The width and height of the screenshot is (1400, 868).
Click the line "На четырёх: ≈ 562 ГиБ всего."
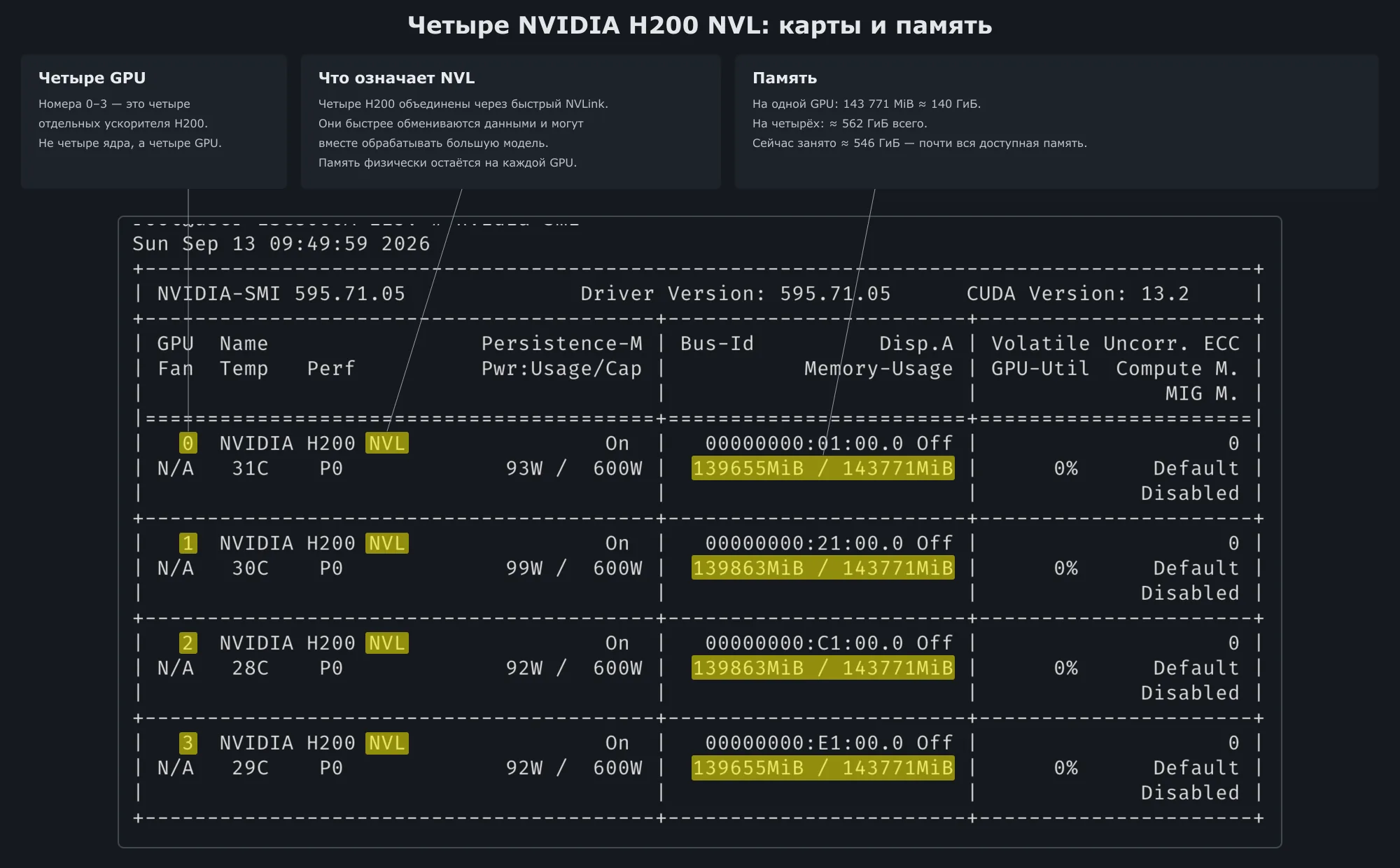(x=839, y=123)
